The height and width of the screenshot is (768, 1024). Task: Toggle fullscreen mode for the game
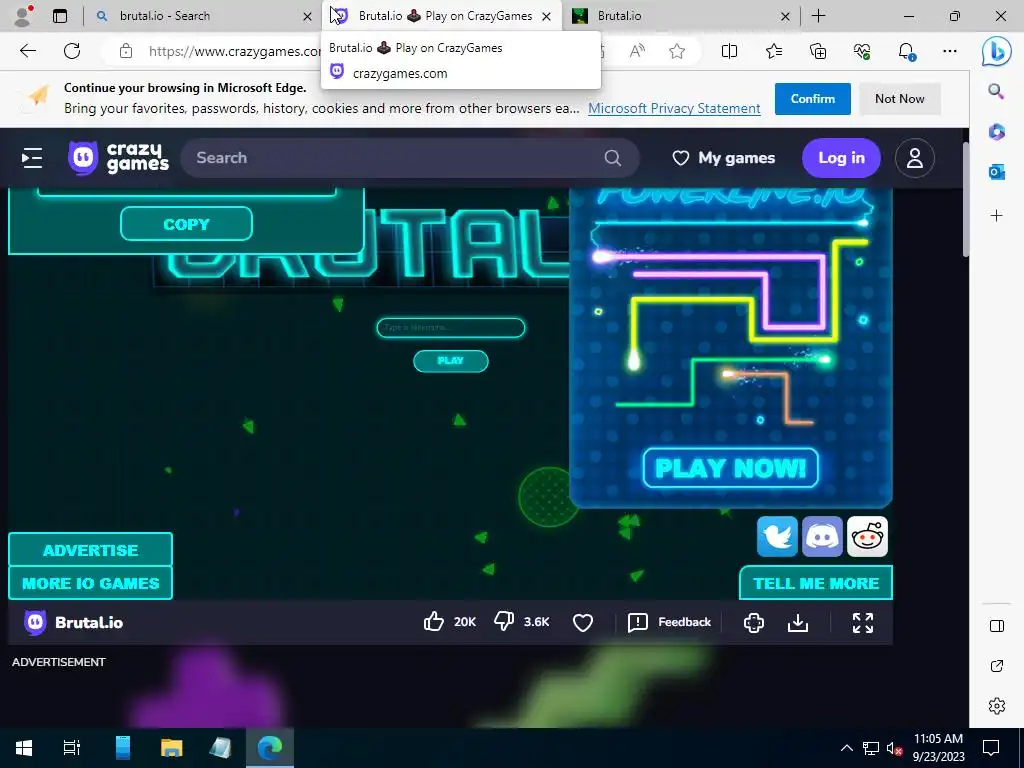863,622
